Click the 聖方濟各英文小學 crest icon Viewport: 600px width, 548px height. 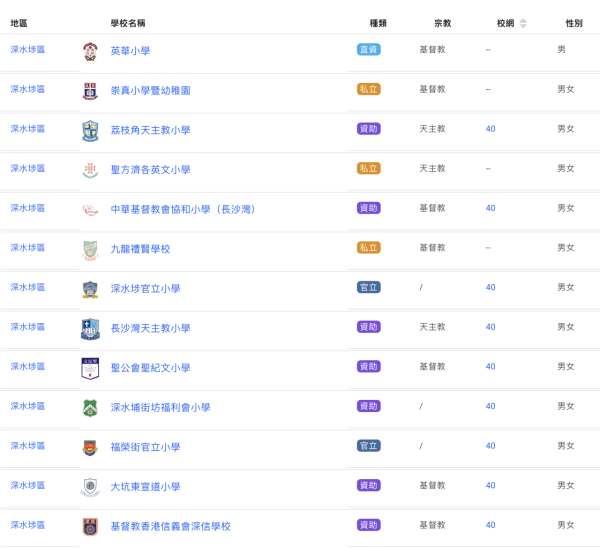(90, 170)
